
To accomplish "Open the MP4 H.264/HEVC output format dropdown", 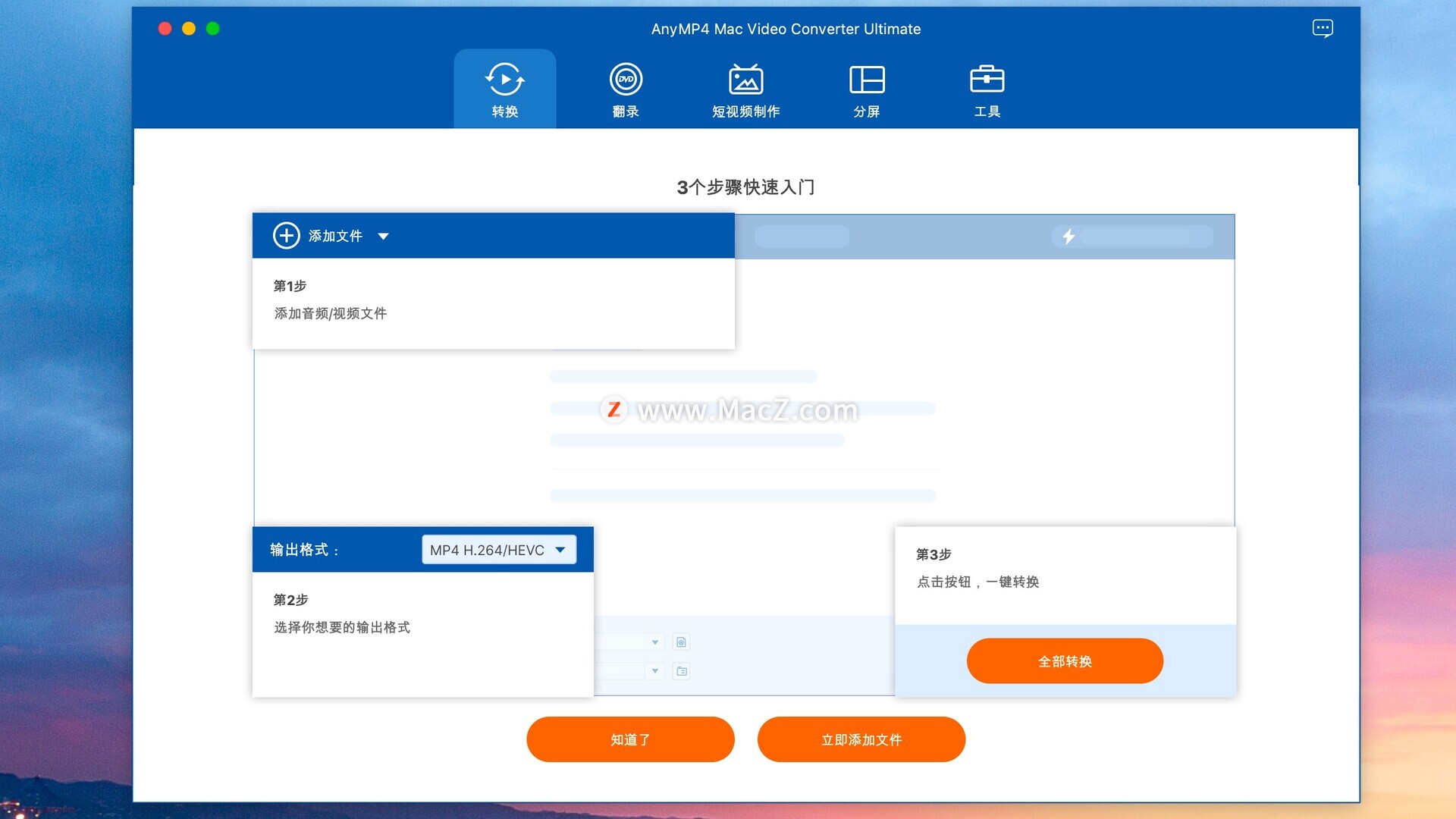I will [499, 550].
